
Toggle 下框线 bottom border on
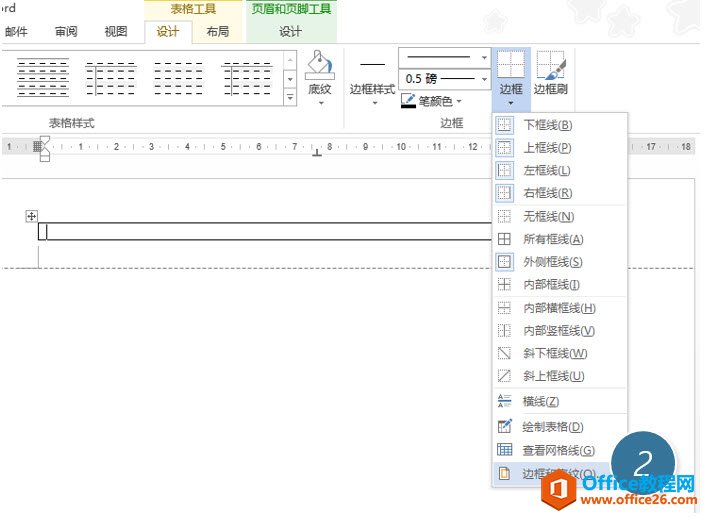click(547, 125)
